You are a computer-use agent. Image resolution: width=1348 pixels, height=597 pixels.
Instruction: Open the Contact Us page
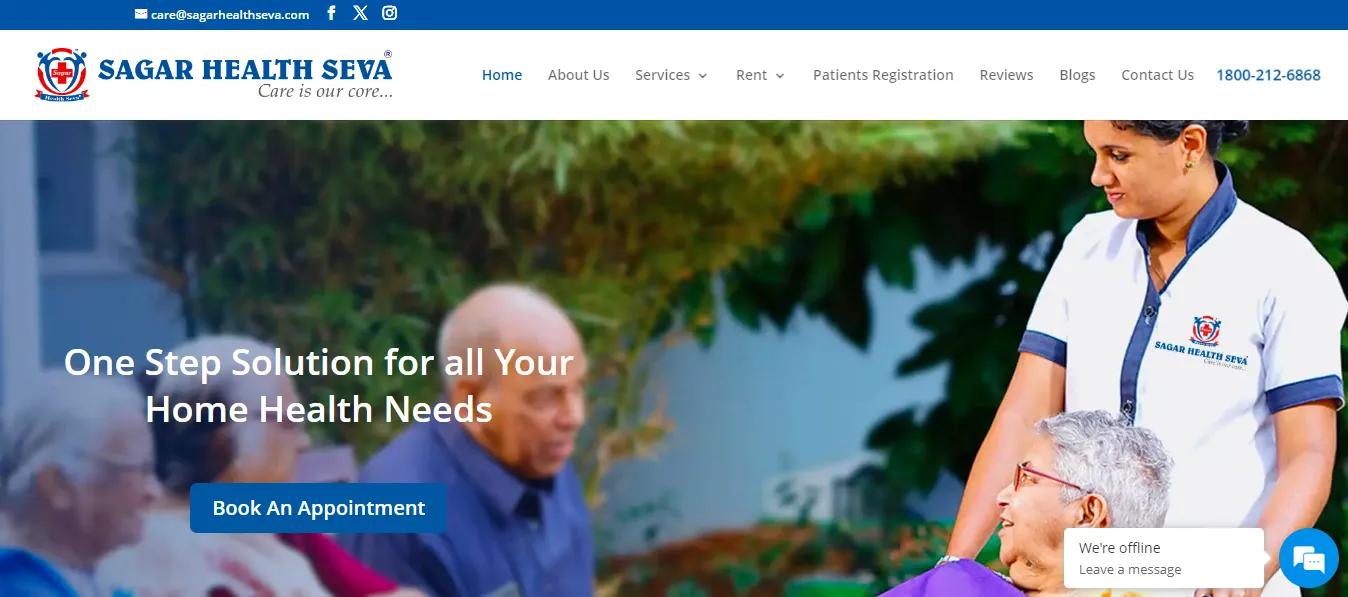(1157, 75)
